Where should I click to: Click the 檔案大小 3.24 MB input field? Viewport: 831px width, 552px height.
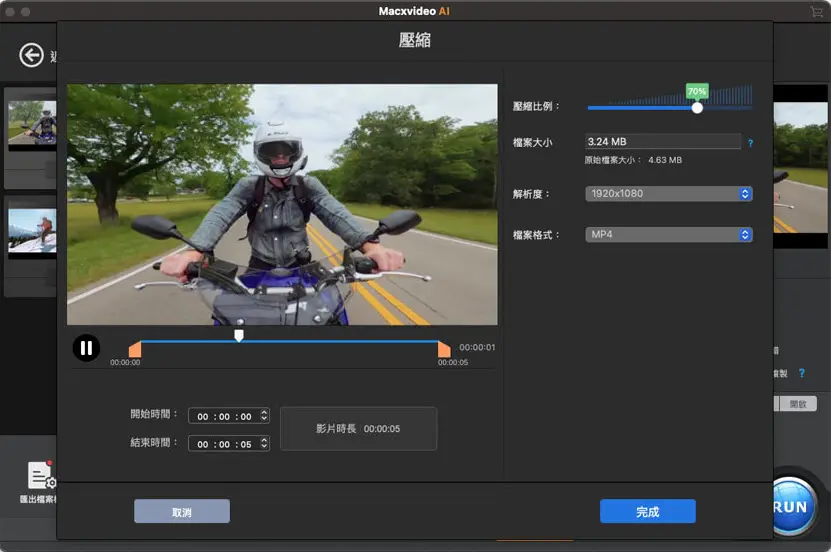pos(663,142)
